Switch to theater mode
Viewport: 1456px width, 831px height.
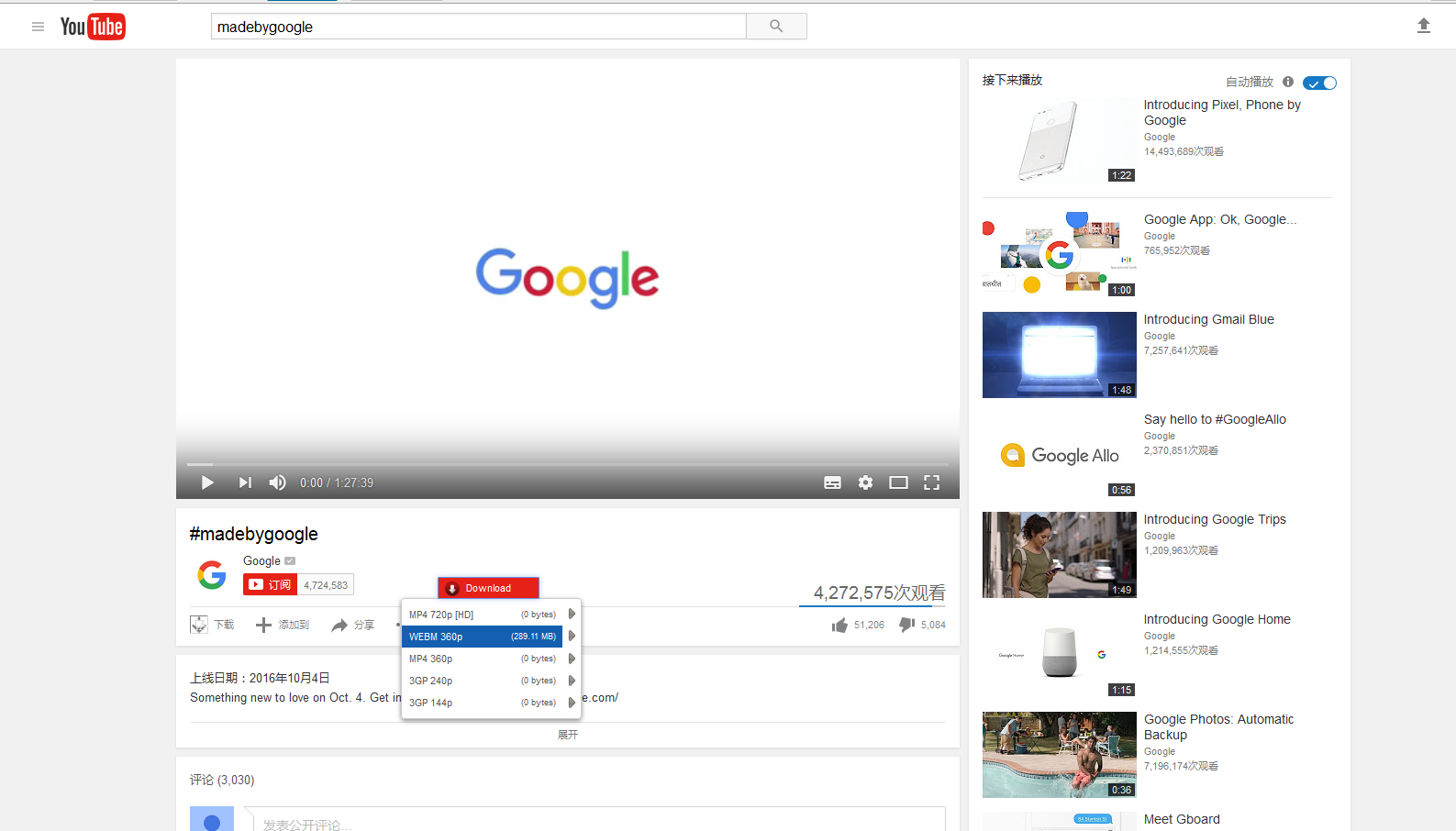898,482
